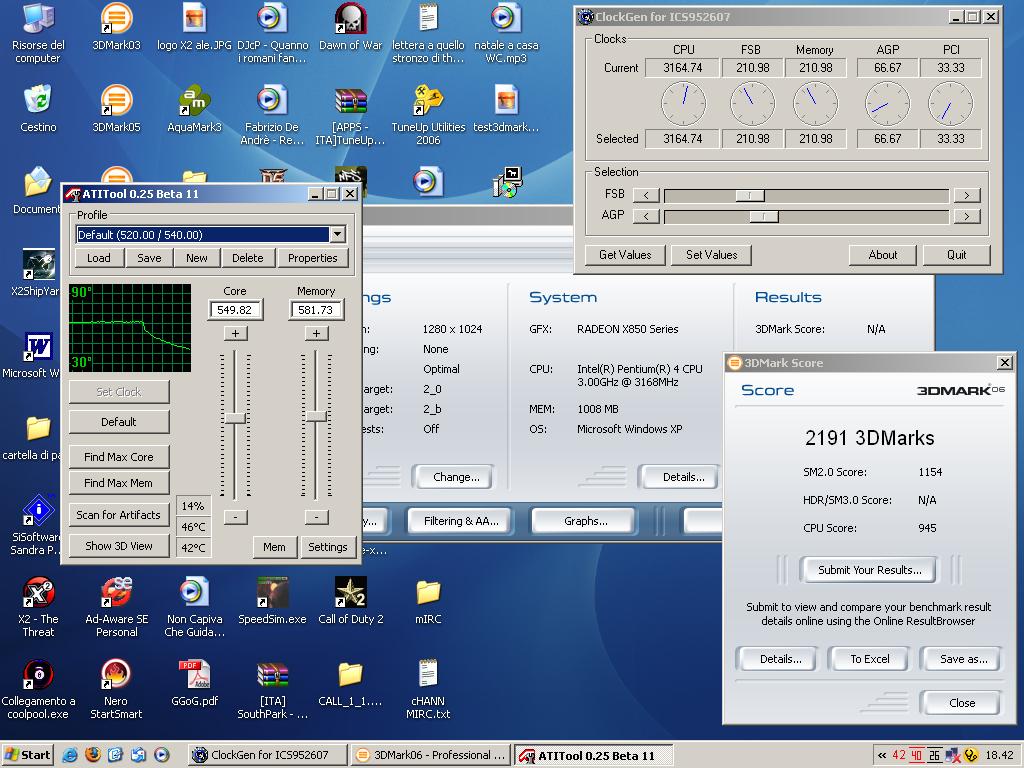The image size is (1024, 768).
Task: Increase memory clock with plus button
Action: pos(317,333)
